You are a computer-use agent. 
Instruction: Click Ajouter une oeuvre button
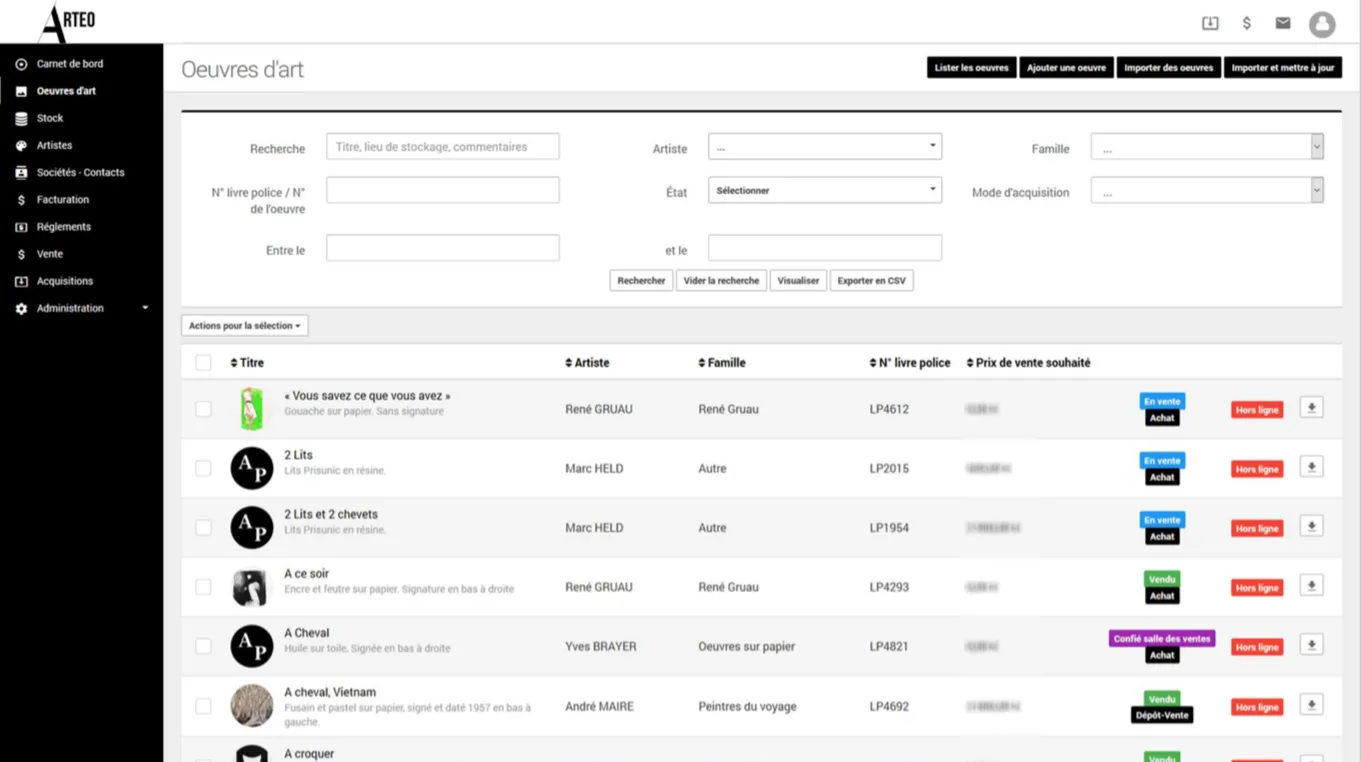(x=1066, y=68)
